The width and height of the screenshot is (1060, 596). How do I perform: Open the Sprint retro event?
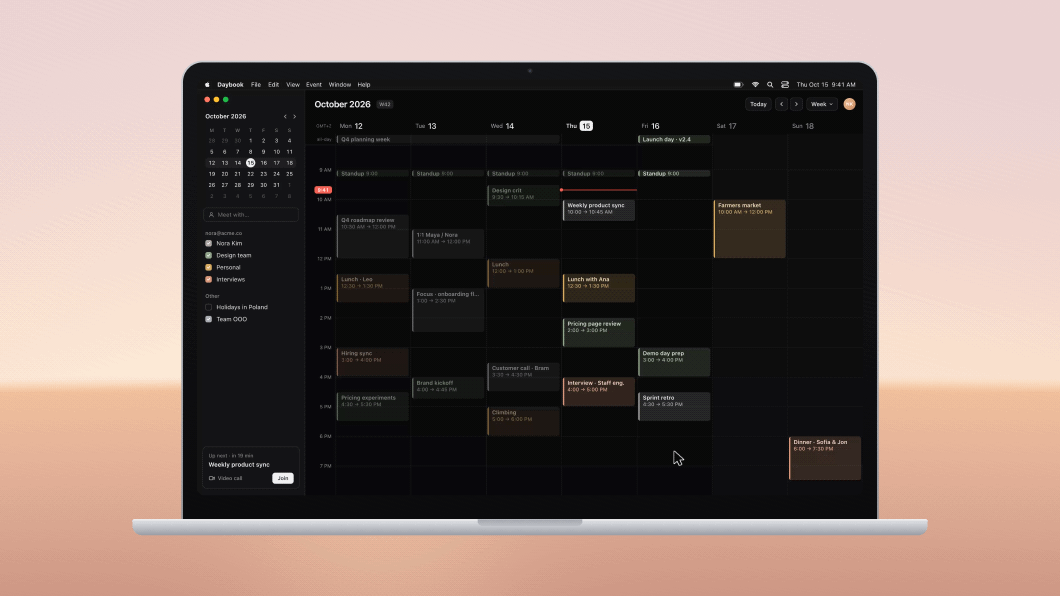coord(674,406)
